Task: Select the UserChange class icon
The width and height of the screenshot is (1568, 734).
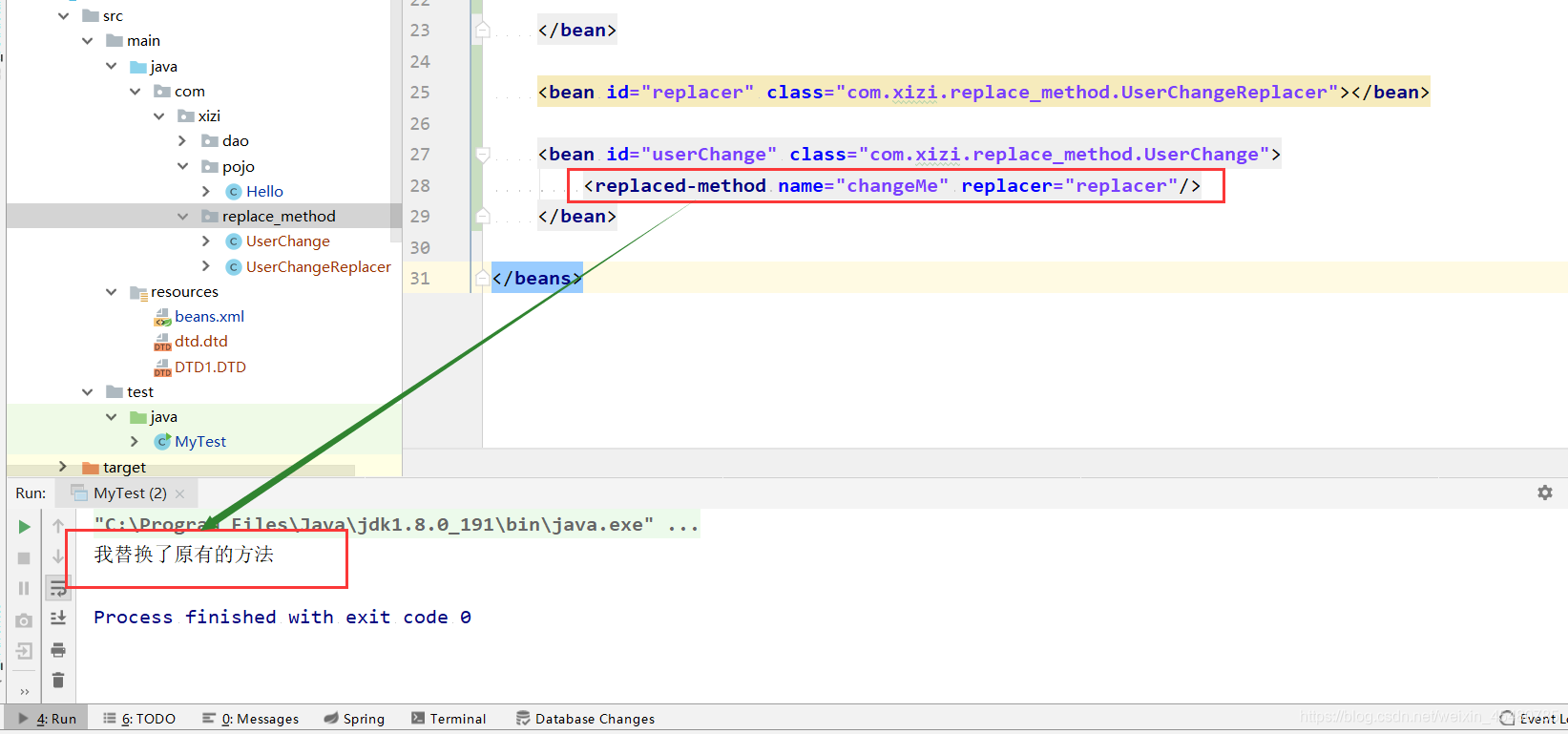Action: pyautogui.click(x=233, y=241)
